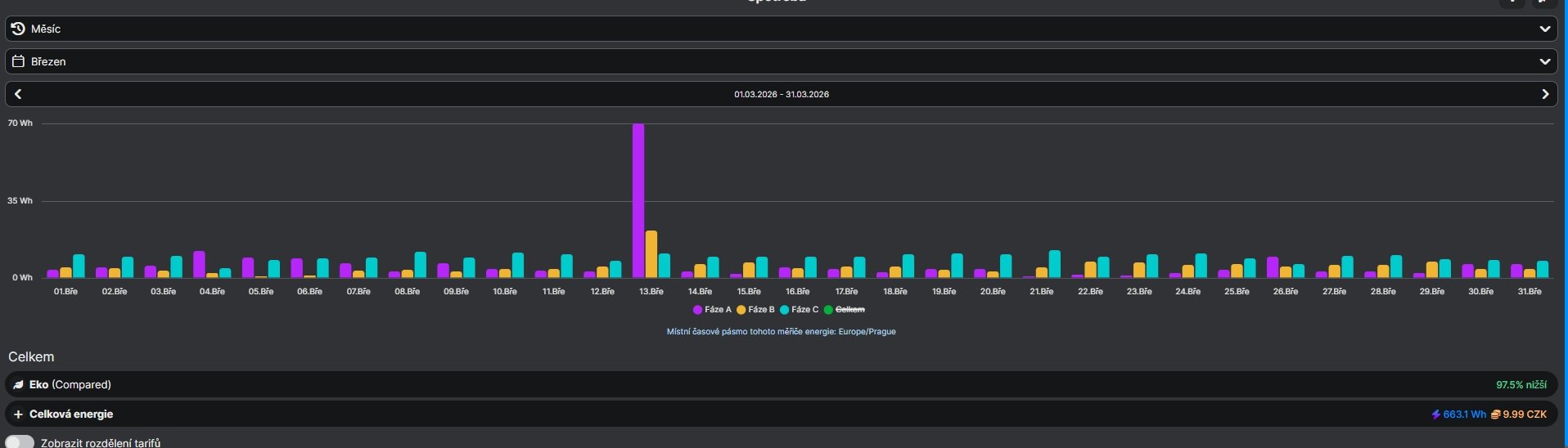Enable the Zobrazit rozdělení tarifů switch
Viewport: 1568px width, 448px height.
pos(20,442)
